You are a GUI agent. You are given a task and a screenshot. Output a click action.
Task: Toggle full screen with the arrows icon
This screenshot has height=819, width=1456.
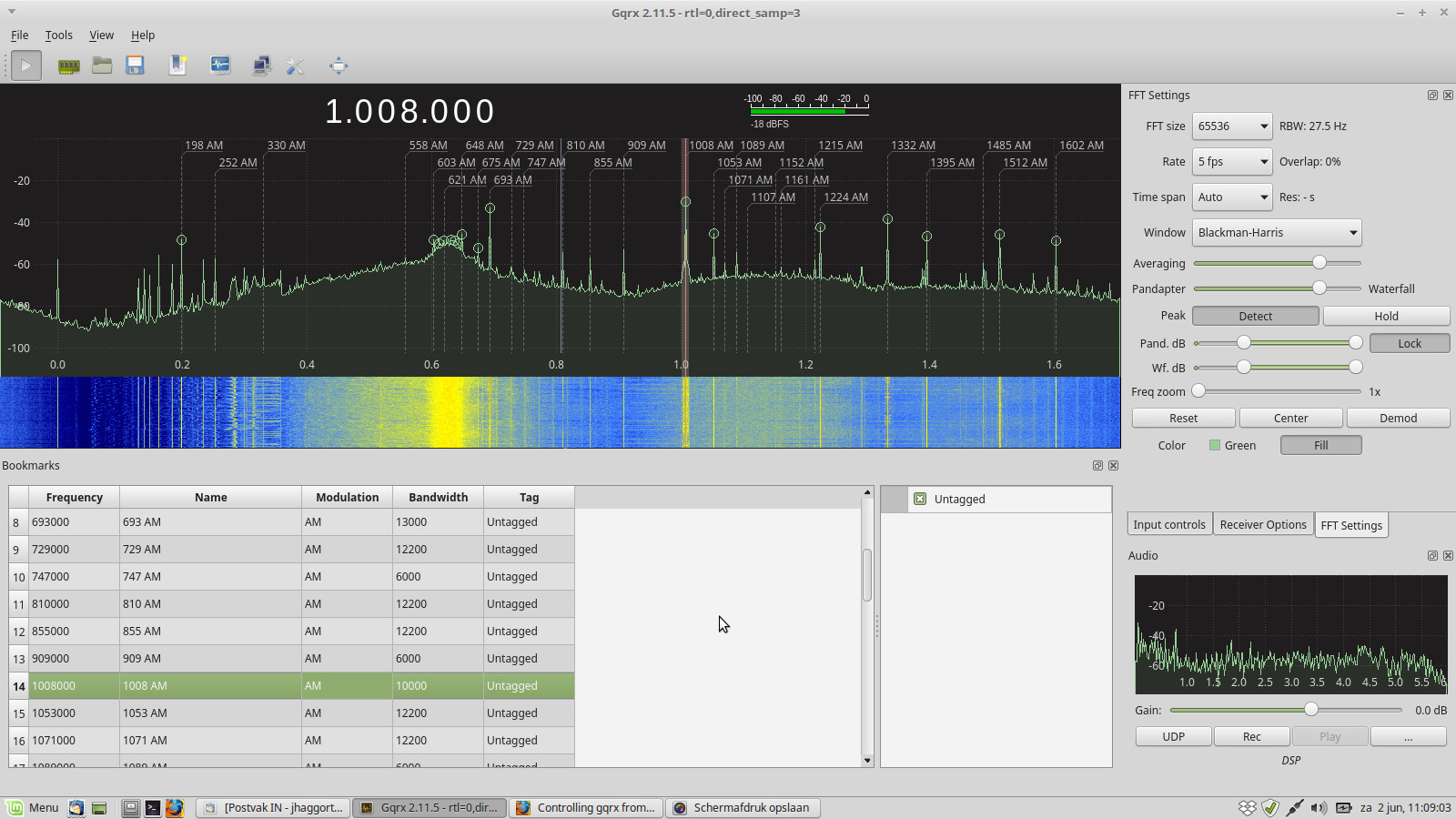[339, 66]
